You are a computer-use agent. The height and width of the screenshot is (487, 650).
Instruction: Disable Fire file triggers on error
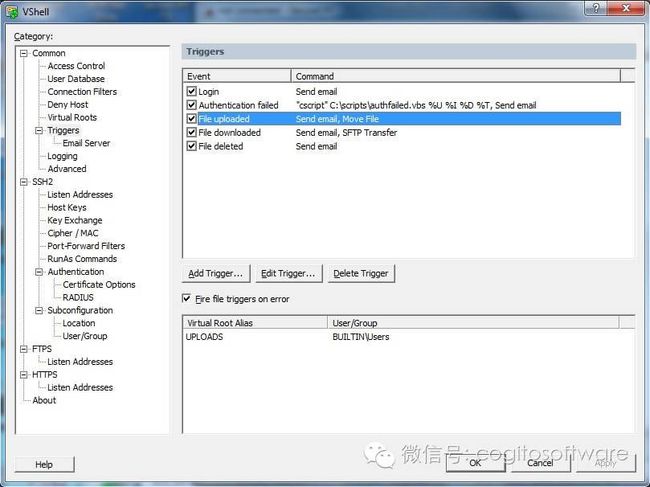pyautogui.click(x=187, y=298)
